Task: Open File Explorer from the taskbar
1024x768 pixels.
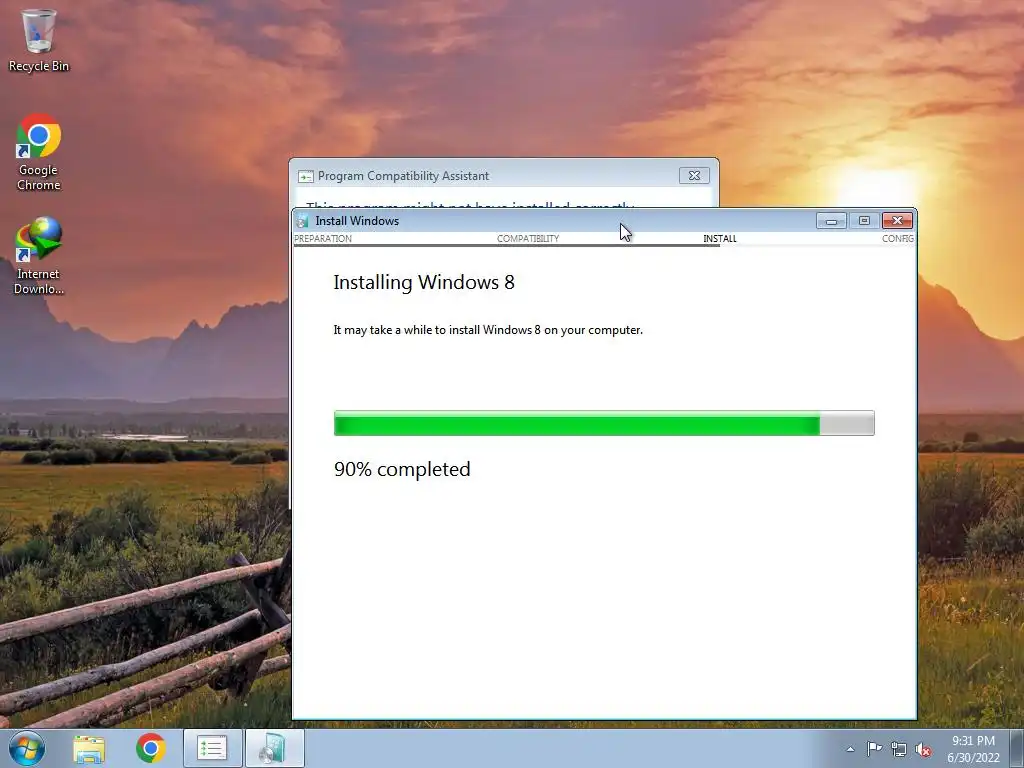Action: pos(89,748)
